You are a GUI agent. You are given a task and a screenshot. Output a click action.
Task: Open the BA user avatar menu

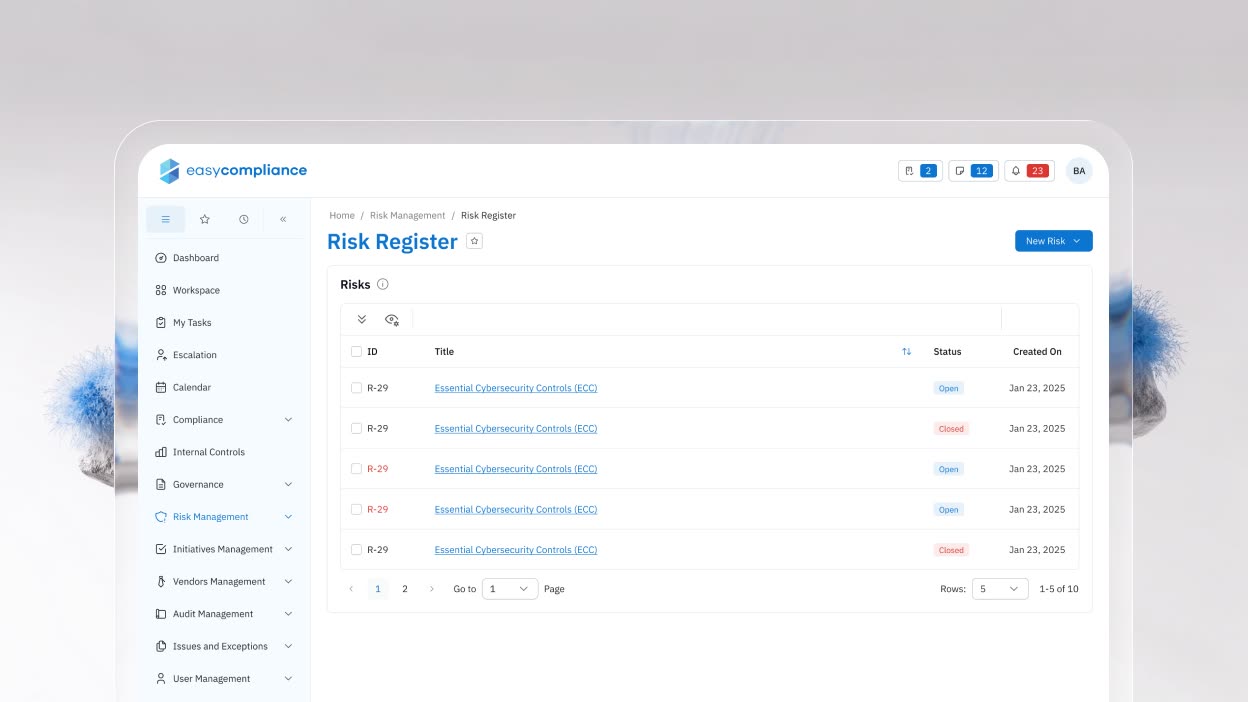pos(1079,171)
